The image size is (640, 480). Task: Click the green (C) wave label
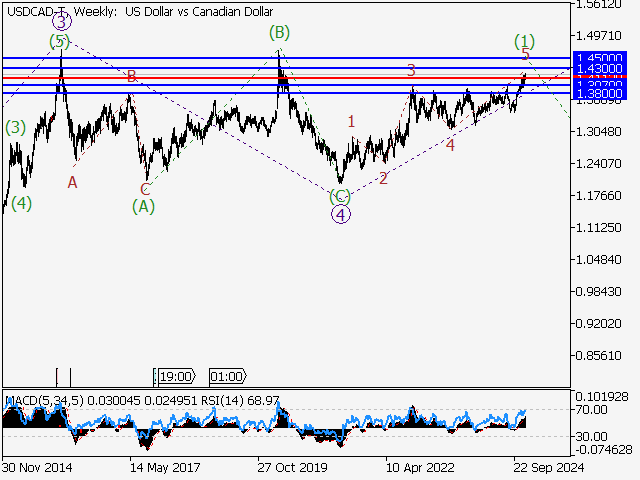(x=340, y=196)
